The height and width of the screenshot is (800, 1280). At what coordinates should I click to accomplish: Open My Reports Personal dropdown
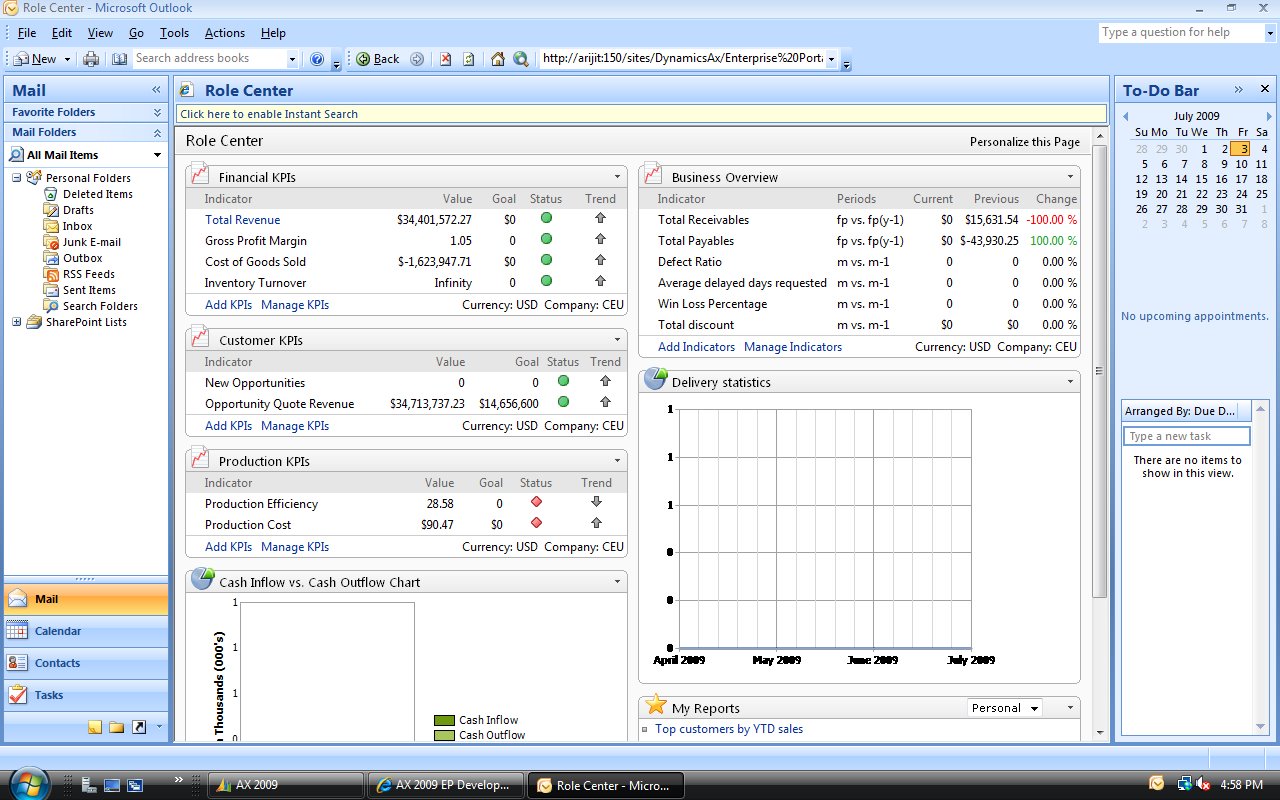pos(1005,708)
